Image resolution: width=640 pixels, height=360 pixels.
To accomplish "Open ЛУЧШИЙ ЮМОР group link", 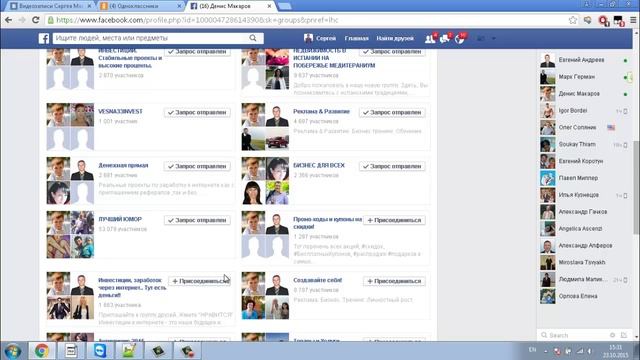I will [120, 219].
